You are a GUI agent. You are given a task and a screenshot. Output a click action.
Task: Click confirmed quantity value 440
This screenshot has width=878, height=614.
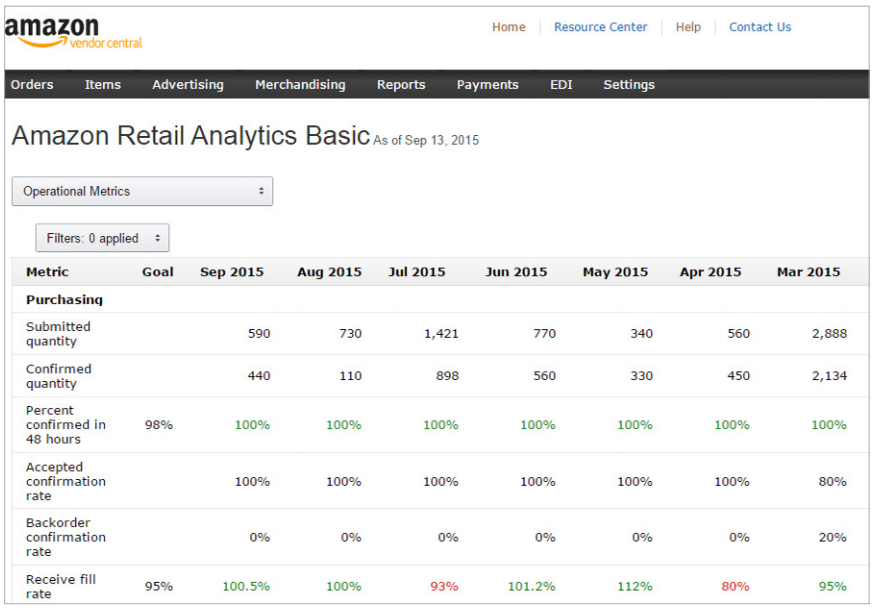259,376
